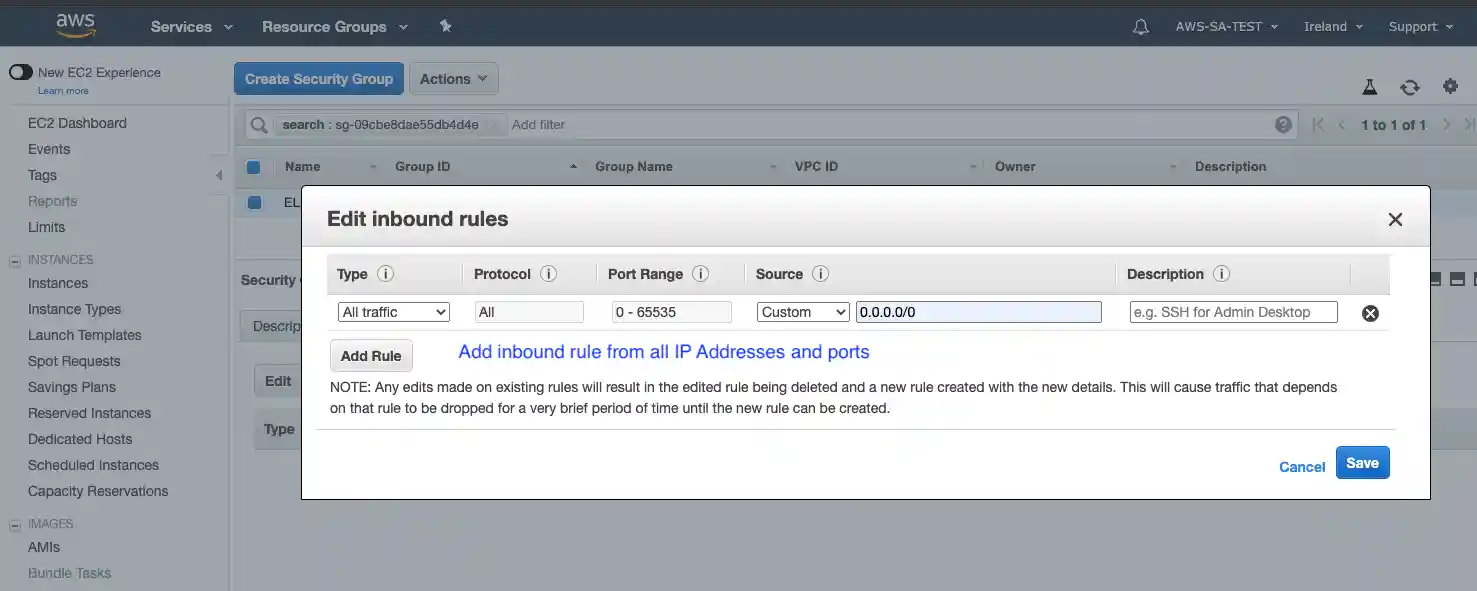Show info for Port Range column
Image resolution: width=1477 pixels, height=591 pixels.
(x=701, y=274)
